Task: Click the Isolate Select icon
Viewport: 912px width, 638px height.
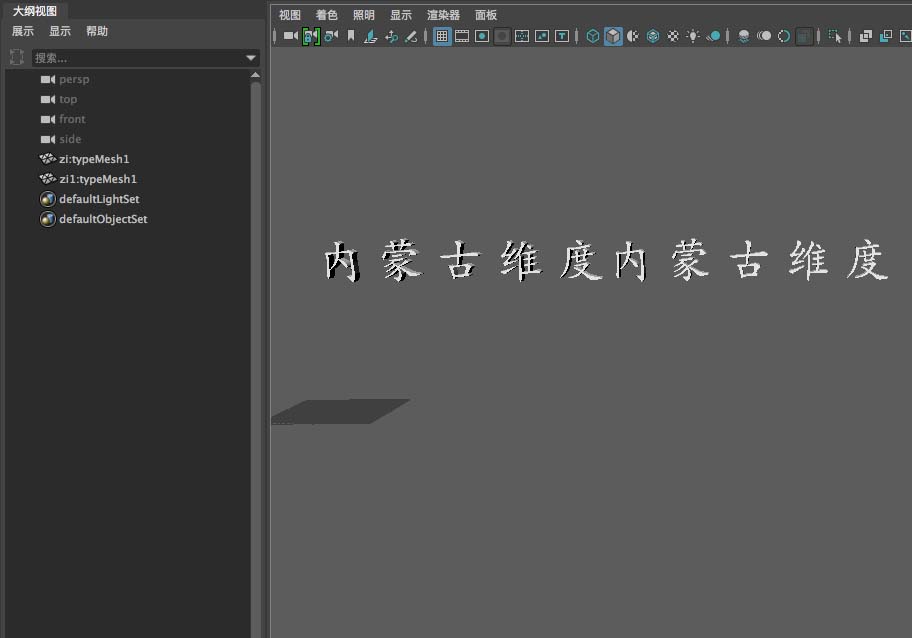Action: tap(835, 36)
